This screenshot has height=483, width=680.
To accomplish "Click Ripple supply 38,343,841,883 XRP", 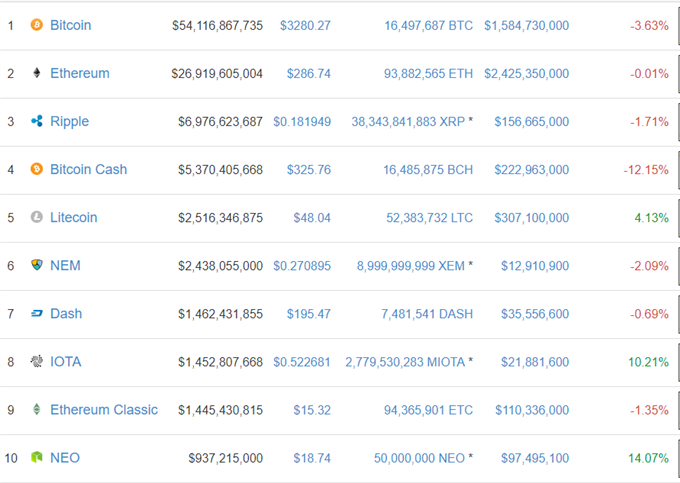I will [x=408, y=122].
